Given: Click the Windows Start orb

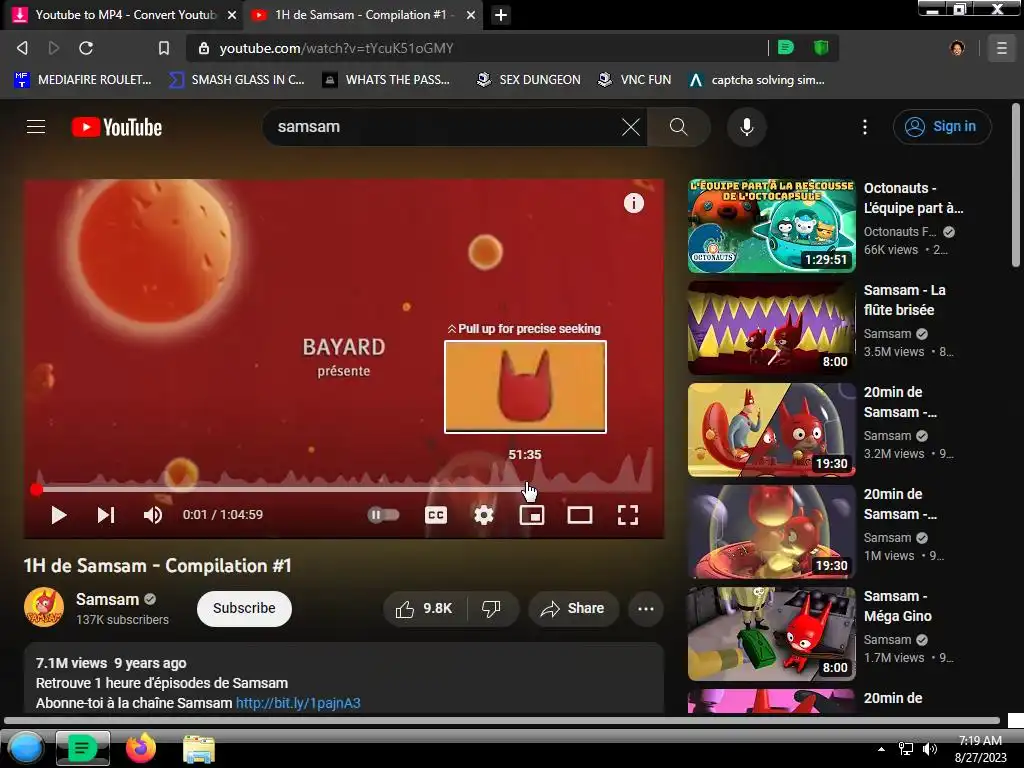Looking at the screenshot, I should [x=25, y=748].
